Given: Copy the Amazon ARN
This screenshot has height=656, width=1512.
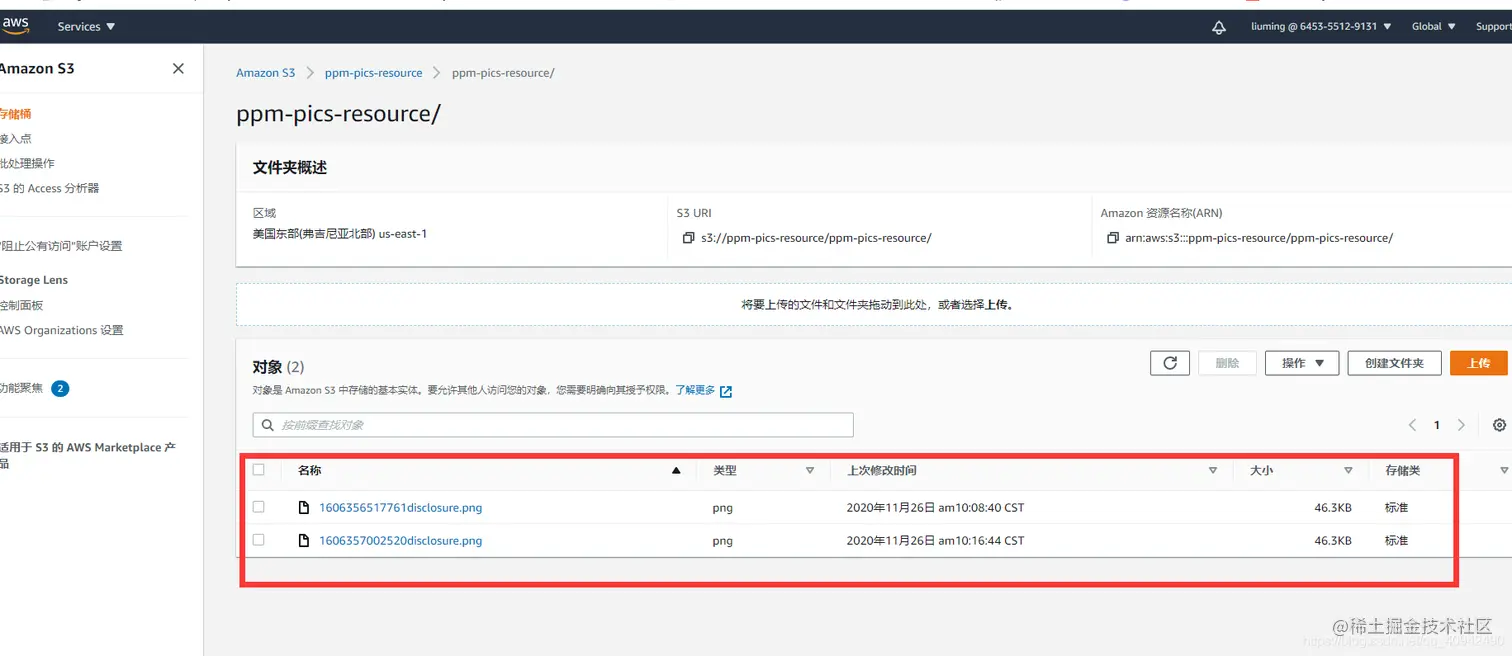Looking at the screenshot, I should point(1113,238).
